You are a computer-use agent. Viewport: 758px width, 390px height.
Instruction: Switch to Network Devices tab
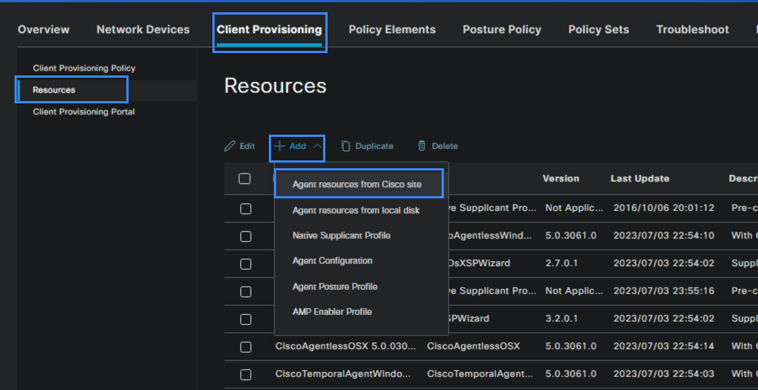coord(143,29)
